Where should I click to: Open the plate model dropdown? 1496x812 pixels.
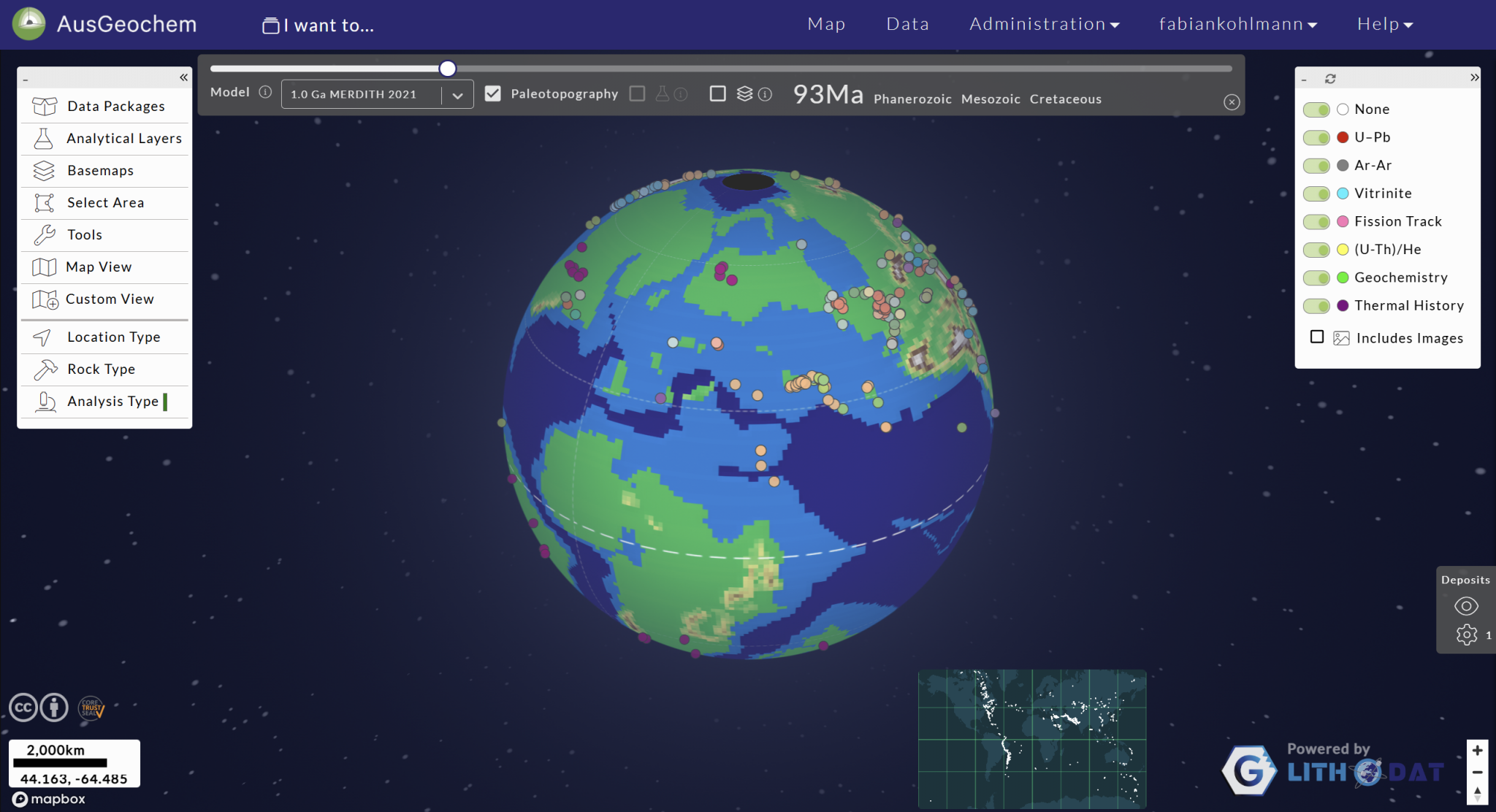point(458,93)
